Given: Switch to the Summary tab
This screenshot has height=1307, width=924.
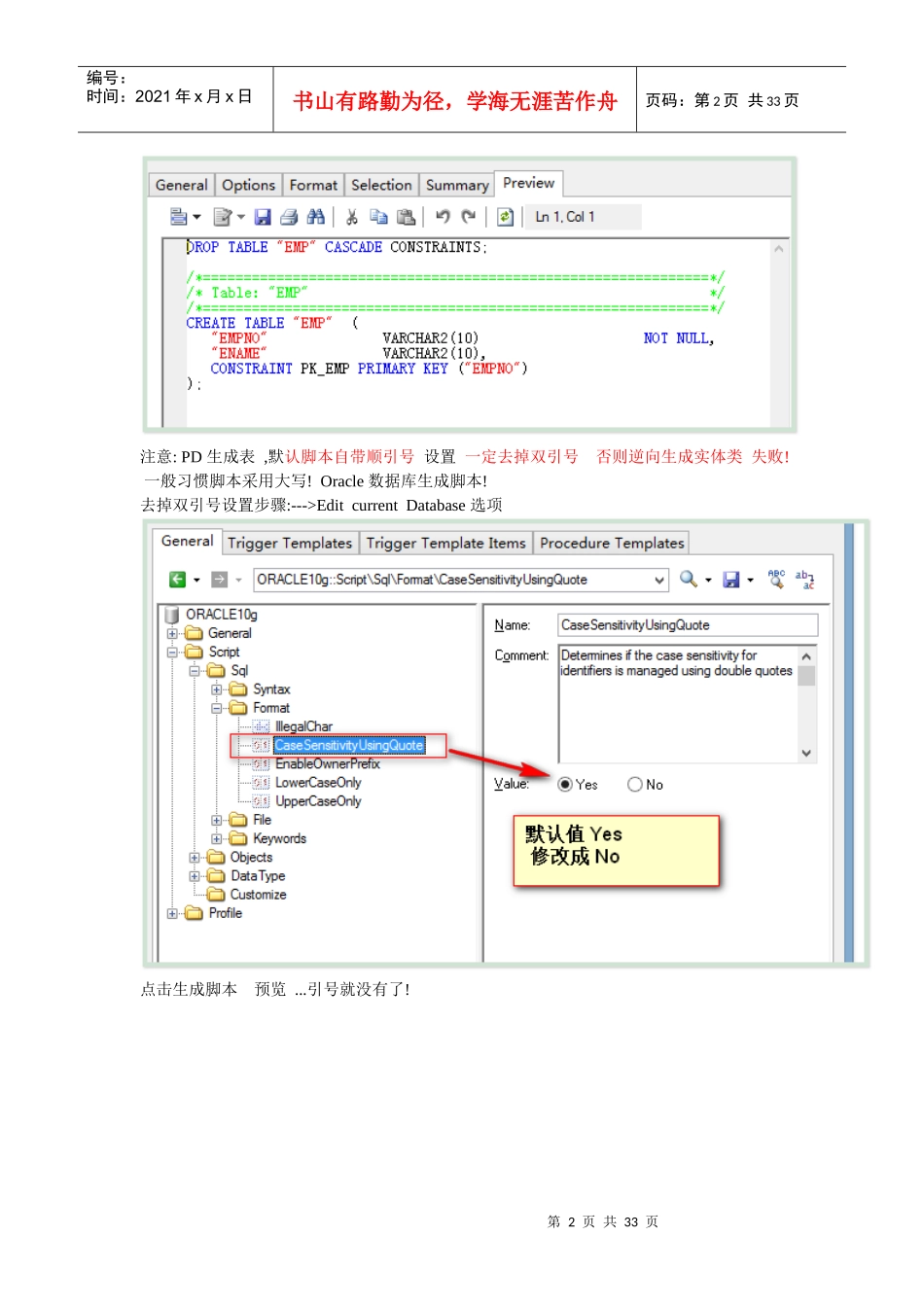Looking at the screenshot, I should (x=457, y=185).
